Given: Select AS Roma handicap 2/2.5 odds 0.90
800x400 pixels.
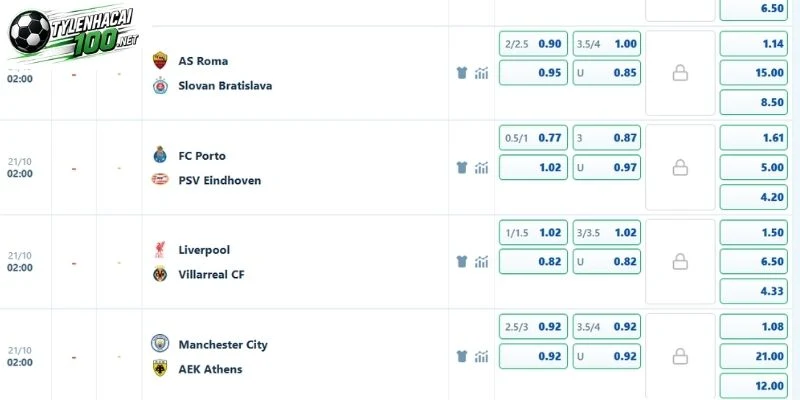Looking at the screenshot, I should [x=533, y=44].
